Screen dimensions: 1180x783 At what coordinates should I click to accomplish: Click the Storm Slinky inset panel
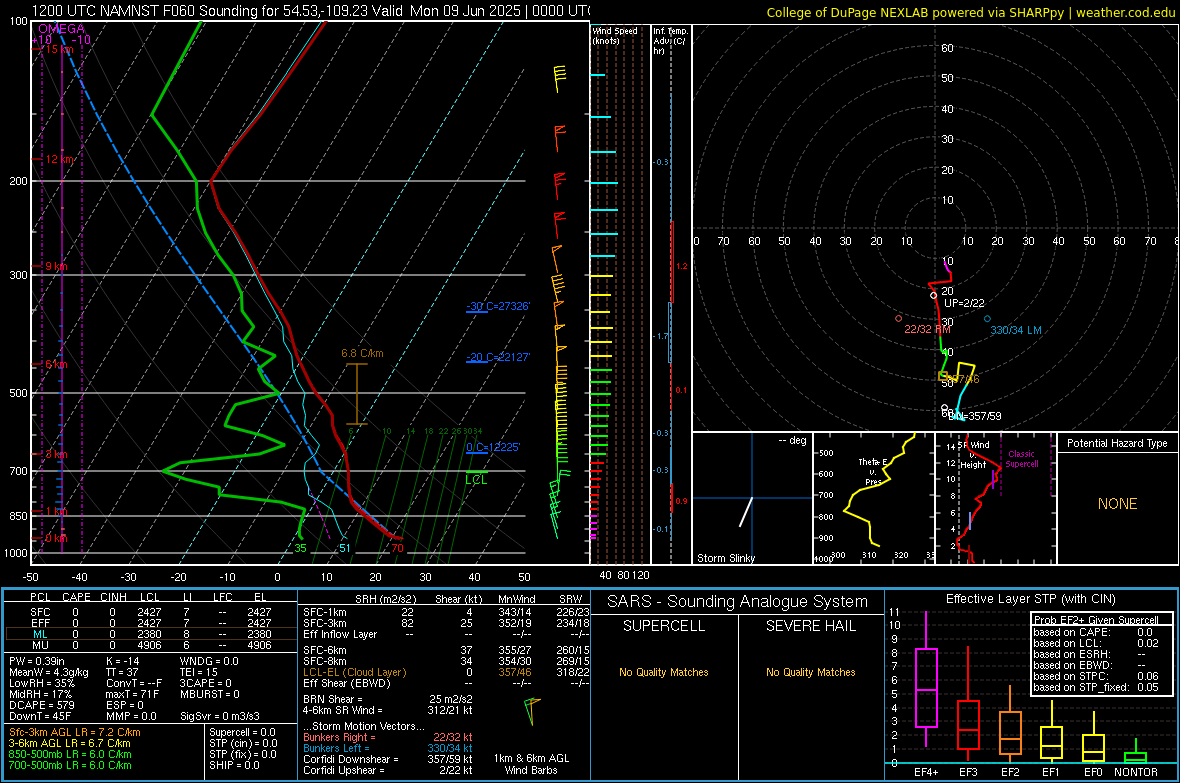(752, 498)
